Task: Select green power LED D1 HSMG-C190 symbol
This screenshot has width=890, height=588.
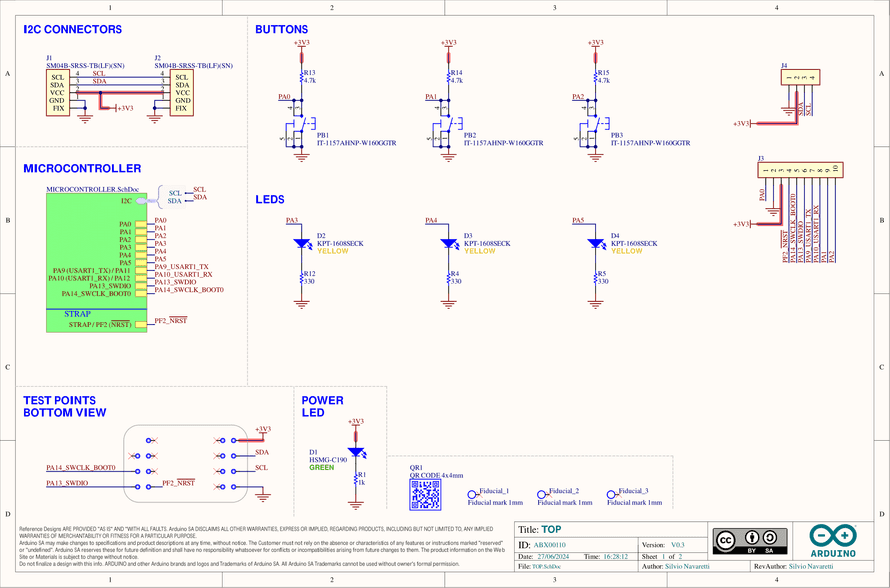Action: (355, 450)
